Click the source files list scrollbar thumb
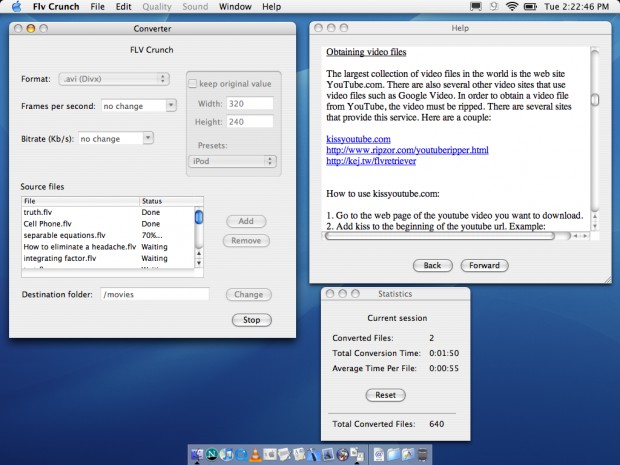 (199, 217)
